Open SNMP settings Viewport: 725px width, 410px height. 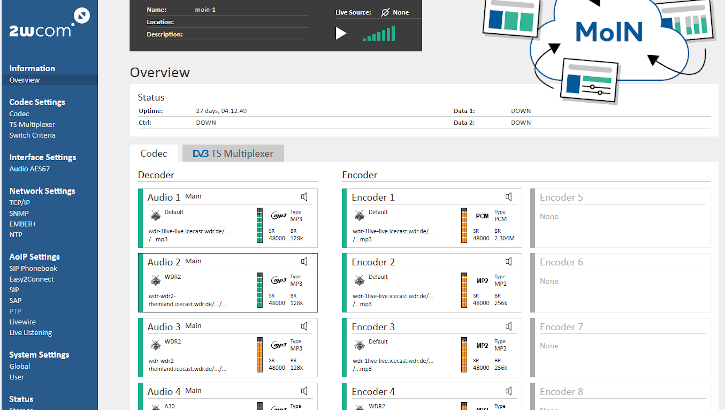(19, 214)
